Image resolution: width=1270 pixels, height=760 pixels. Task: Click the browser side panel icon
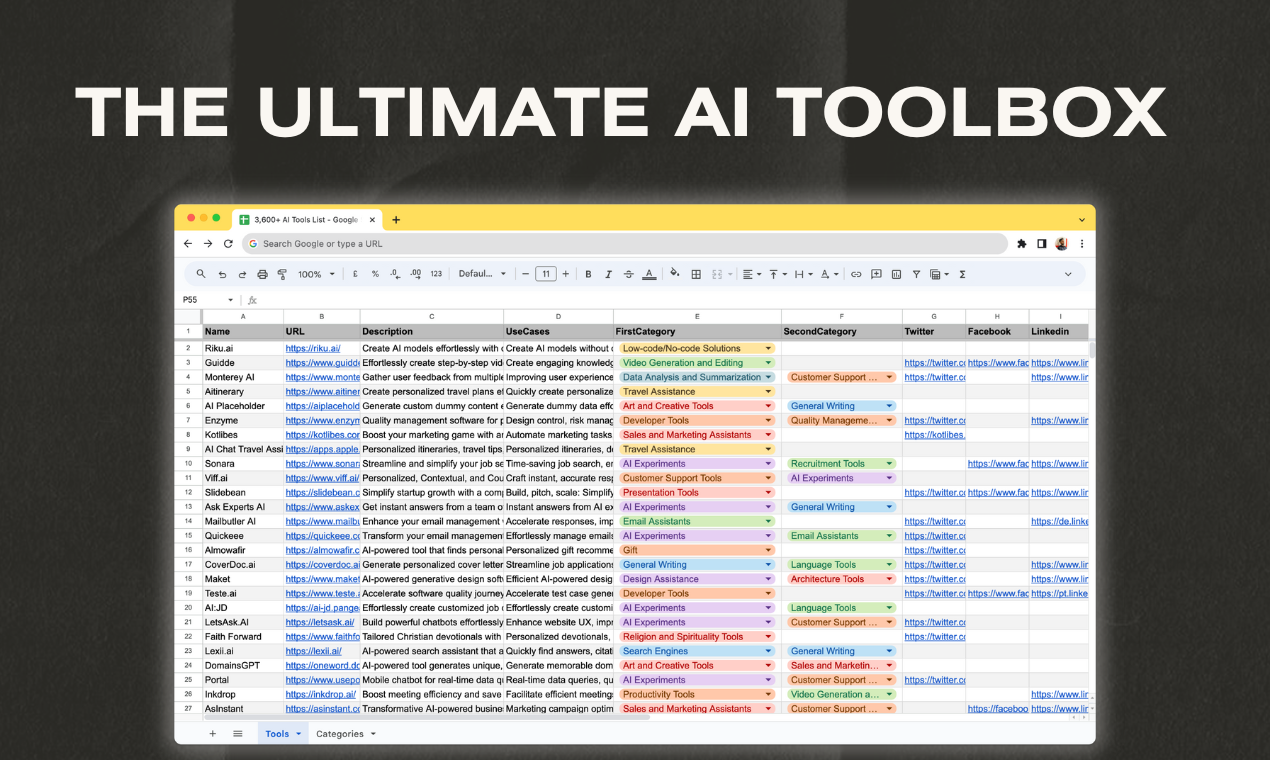coord(1041,243)
